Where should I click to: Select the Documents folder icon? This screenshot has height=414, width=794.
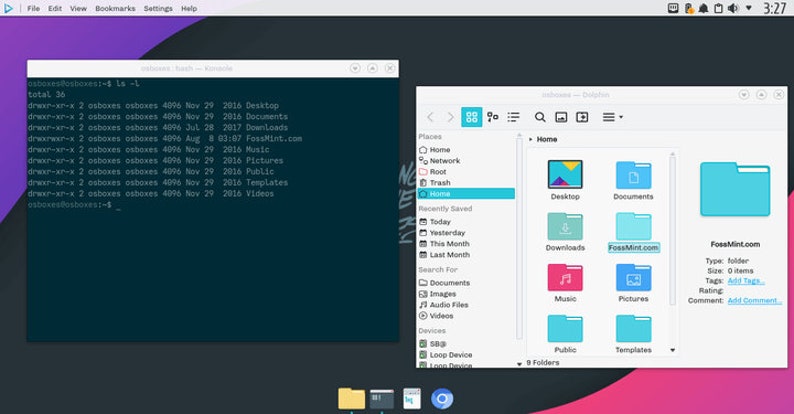pyautogui.click(x=633, y=175)
